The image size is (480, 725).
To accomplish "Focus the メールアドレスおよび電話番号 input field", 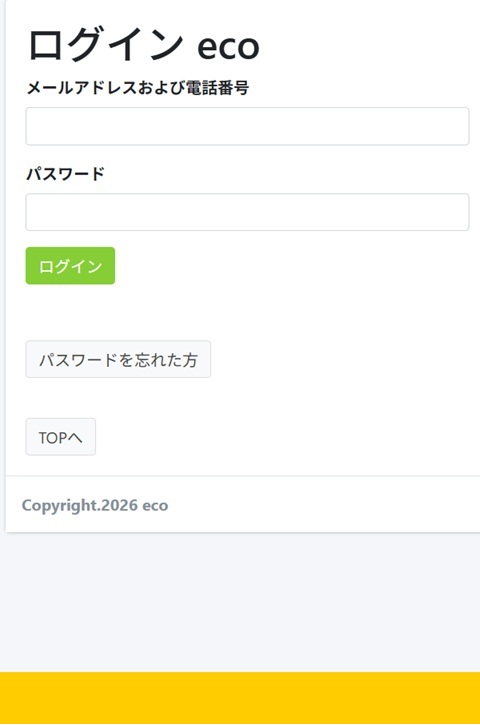I will (x=247, y=126).
